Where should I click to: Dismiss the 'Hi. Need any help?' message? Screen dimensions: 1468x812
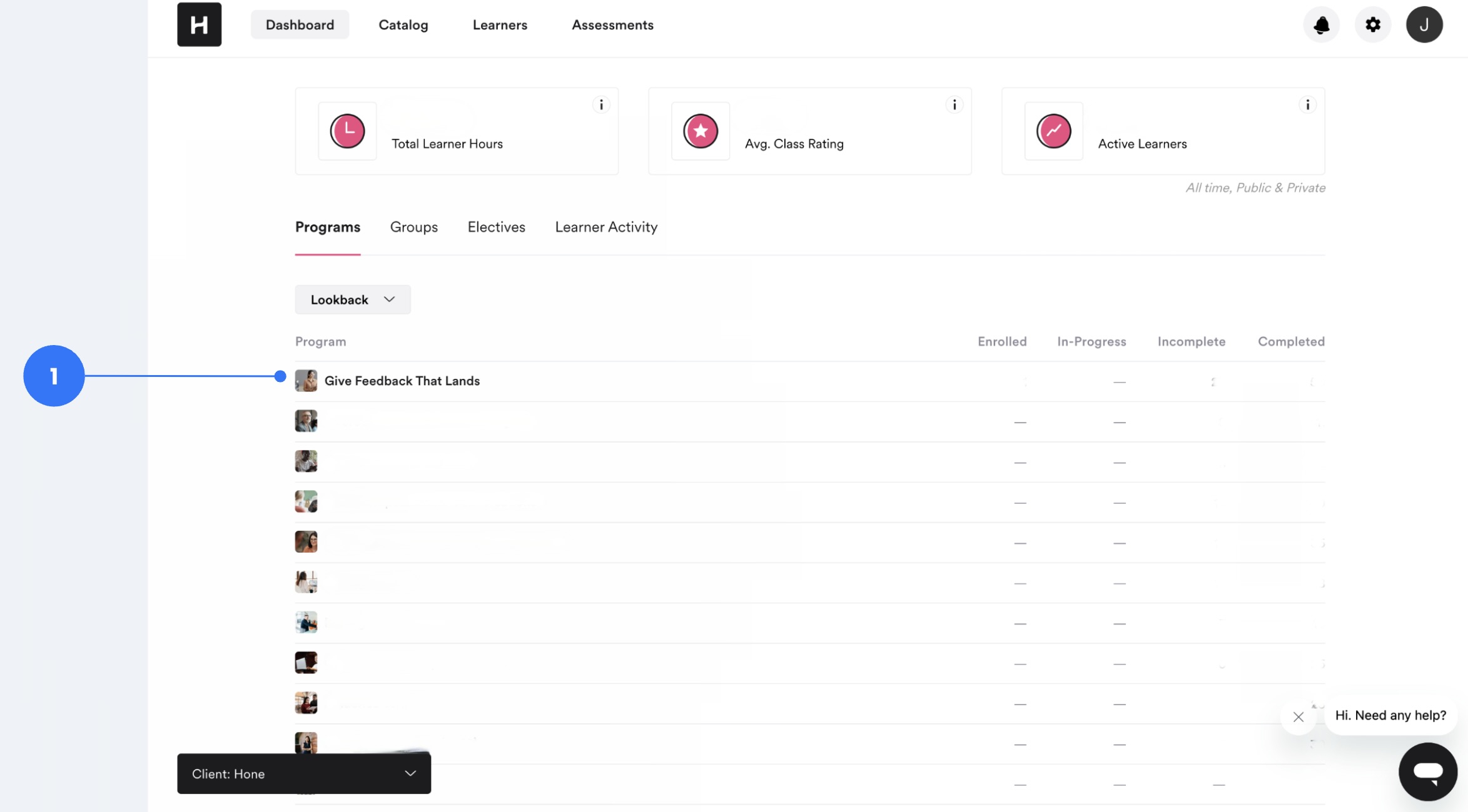click(1298, 716)
